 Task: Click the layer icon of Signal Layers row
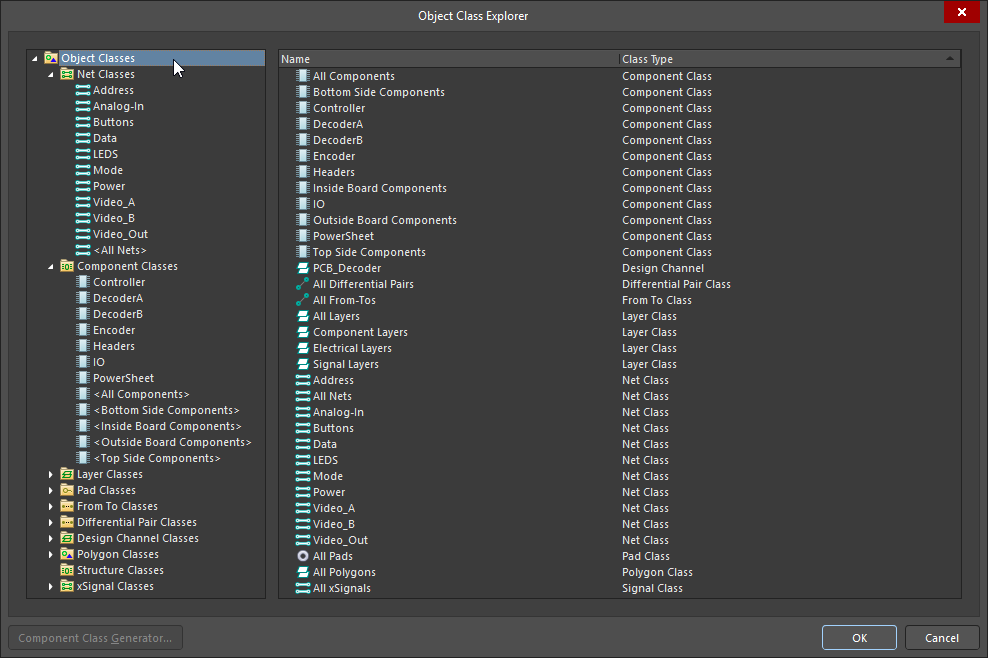point(302,364)
